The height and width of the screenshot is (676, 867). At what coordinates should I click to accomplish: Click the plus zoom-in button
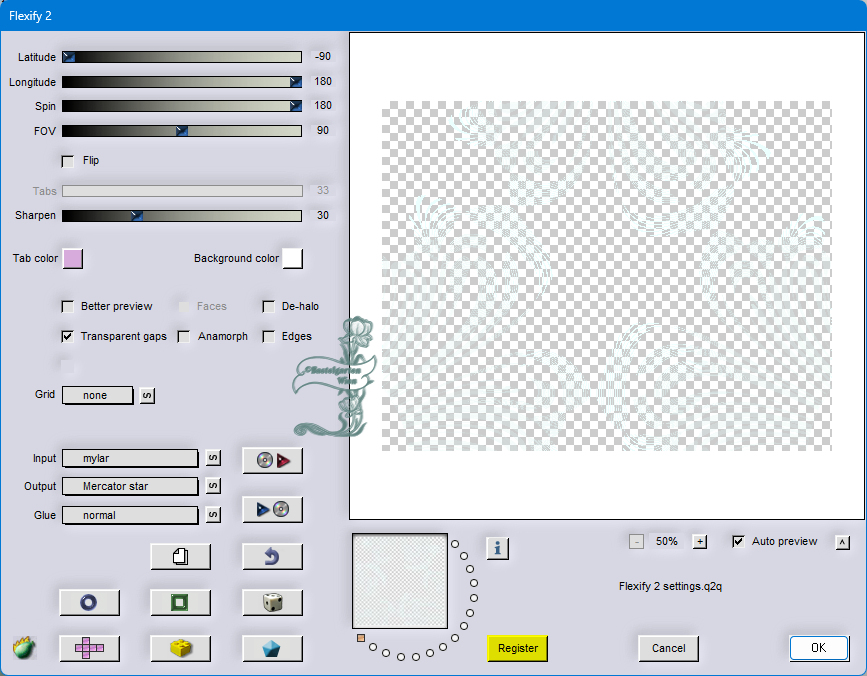coord(700,542)
